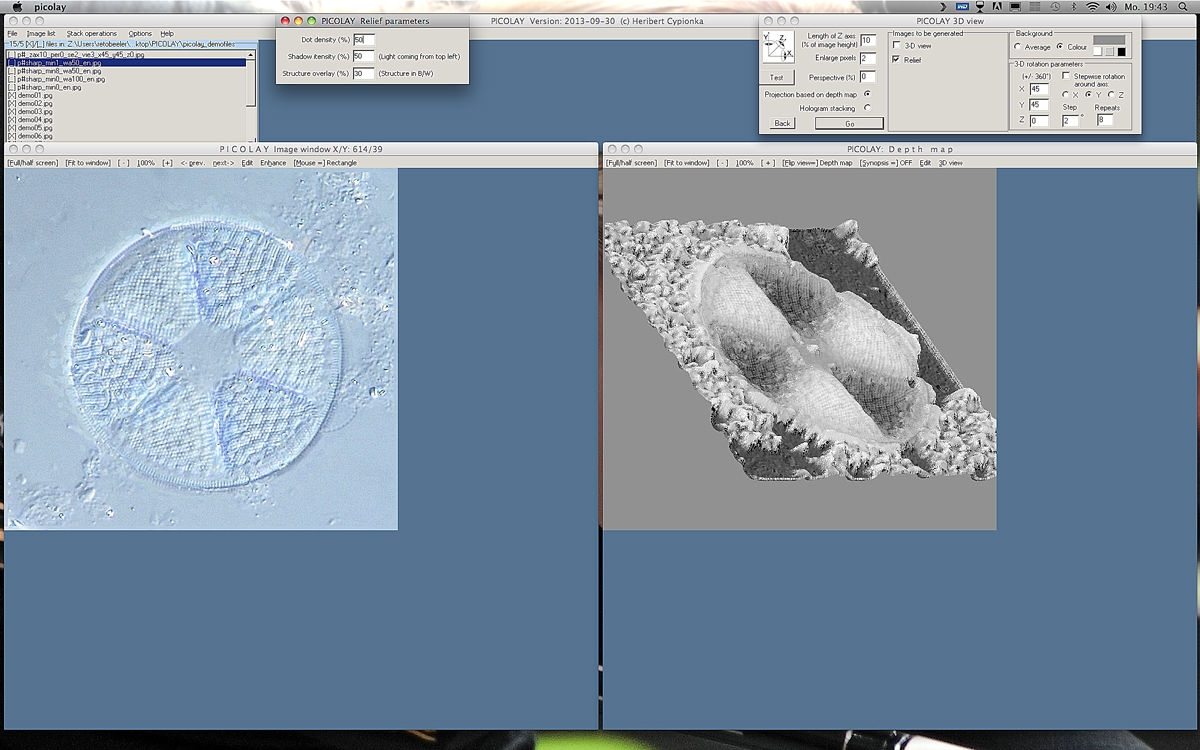
Task: Click the Wi-Fi status icon
Action: tap(1091, 7)
